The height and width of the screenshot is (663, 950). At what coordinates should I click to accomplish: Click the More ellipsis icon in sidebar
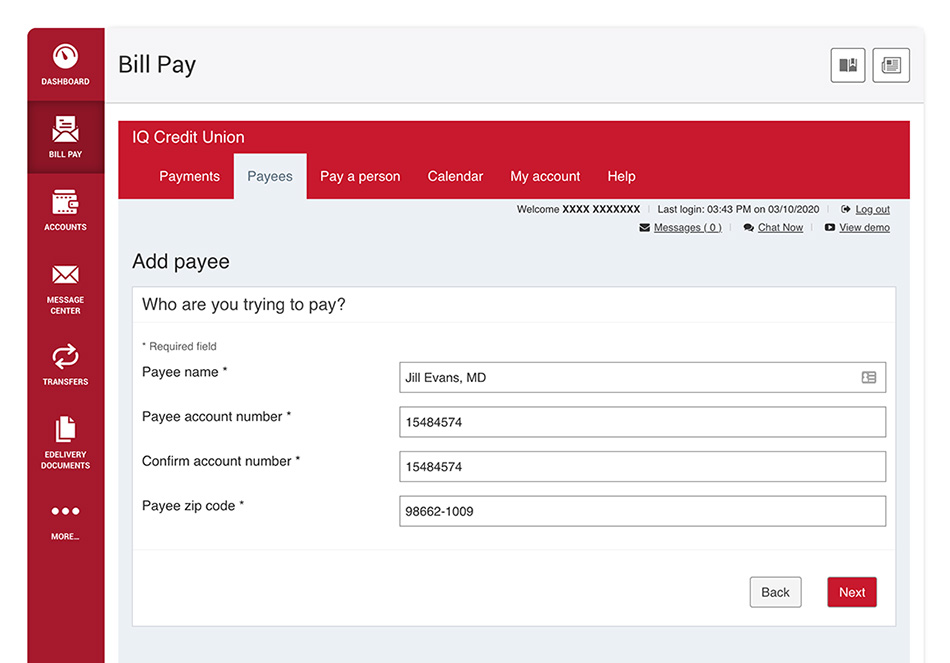coord(65,511)
